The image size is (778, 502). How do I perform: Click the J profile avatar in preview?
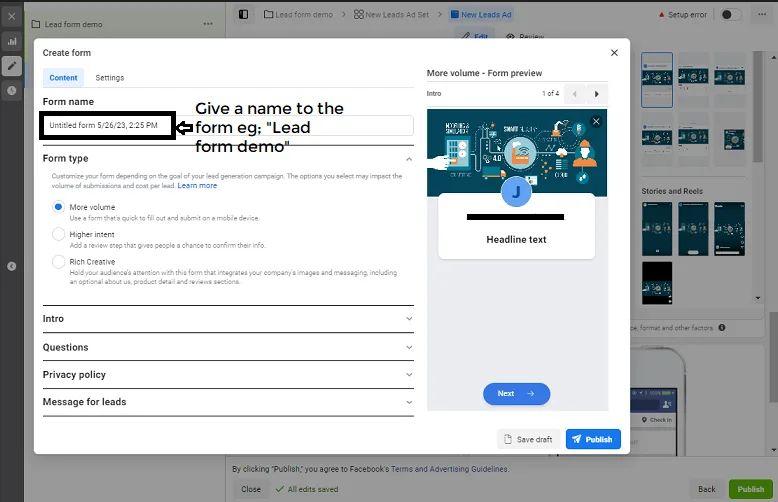click(516, 192)
